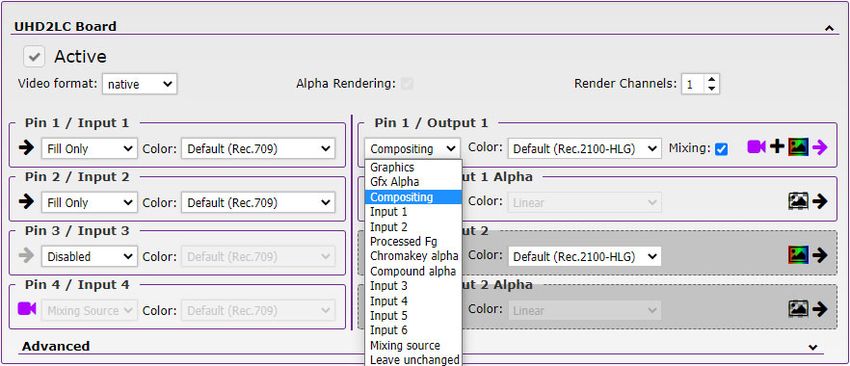Choose Input 2 in the dropdown list
Image resolution: width=850 pixels, height=366 pixels.
click(413, 227)
